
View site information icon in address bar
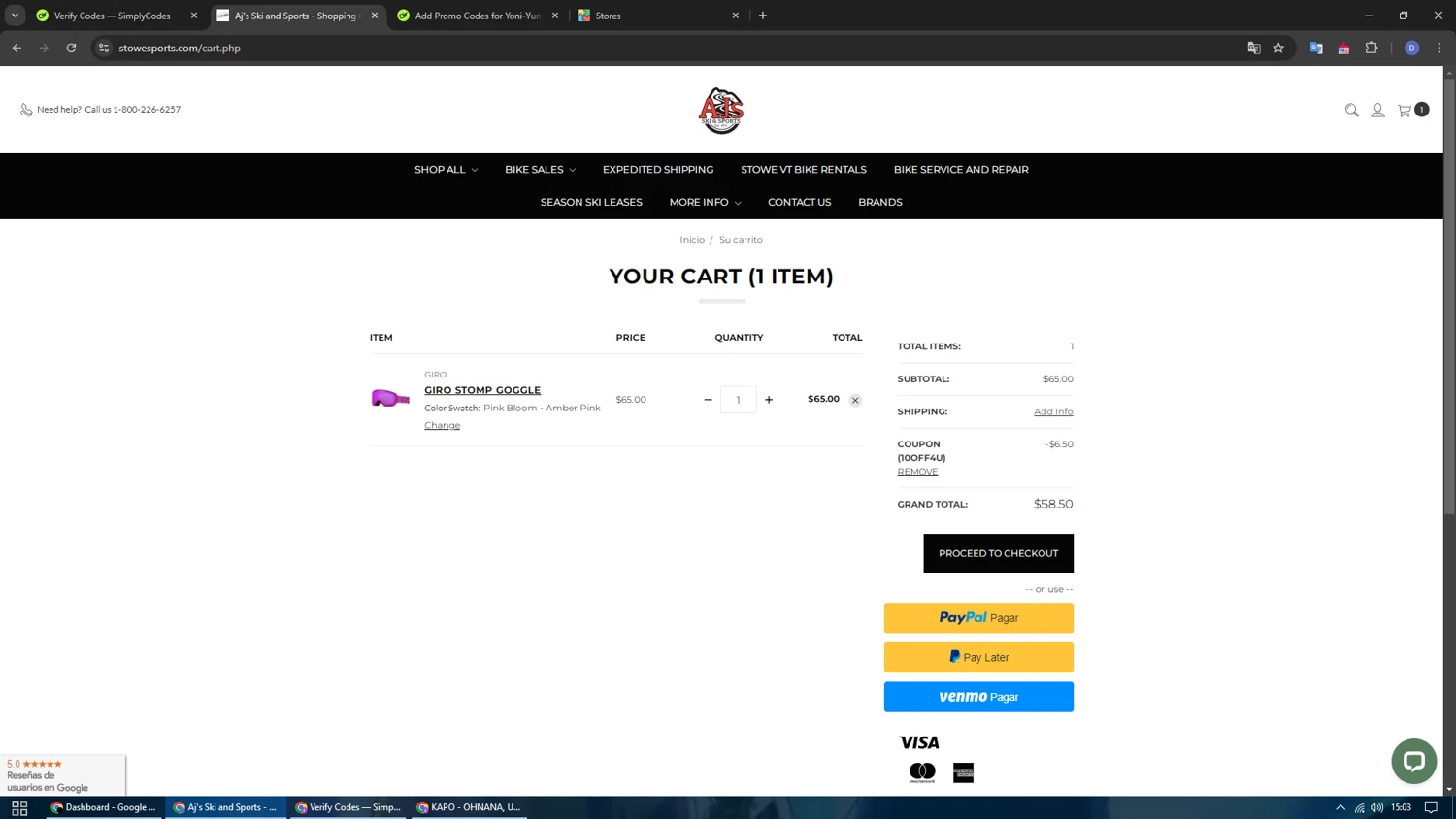(104, 48)
